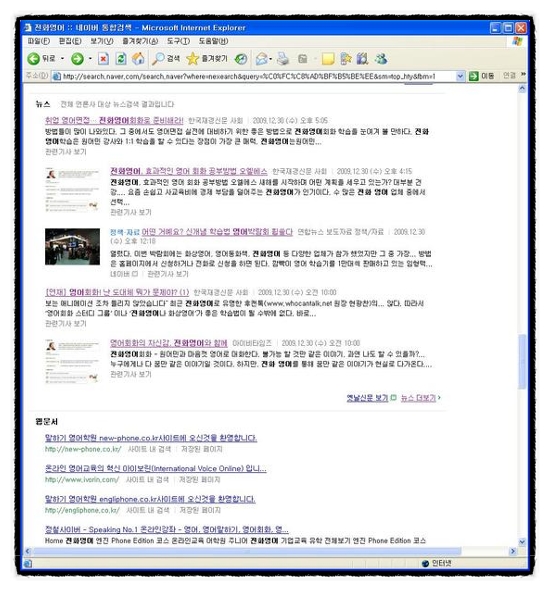Screen dimensions: 550x591
Task: Open the Search (검색) magnifier pane
Action: pos(165,58)
